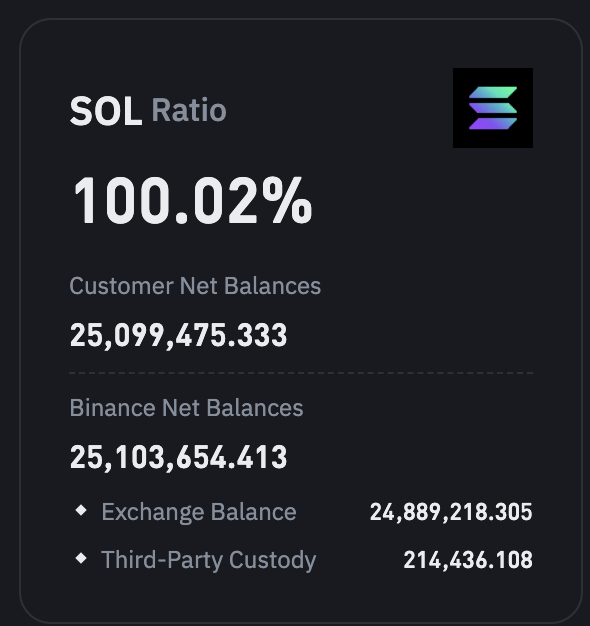This screenshot has height=626, width=590.
Task: Click the dashed divider line
Action: tap(301, 373)
